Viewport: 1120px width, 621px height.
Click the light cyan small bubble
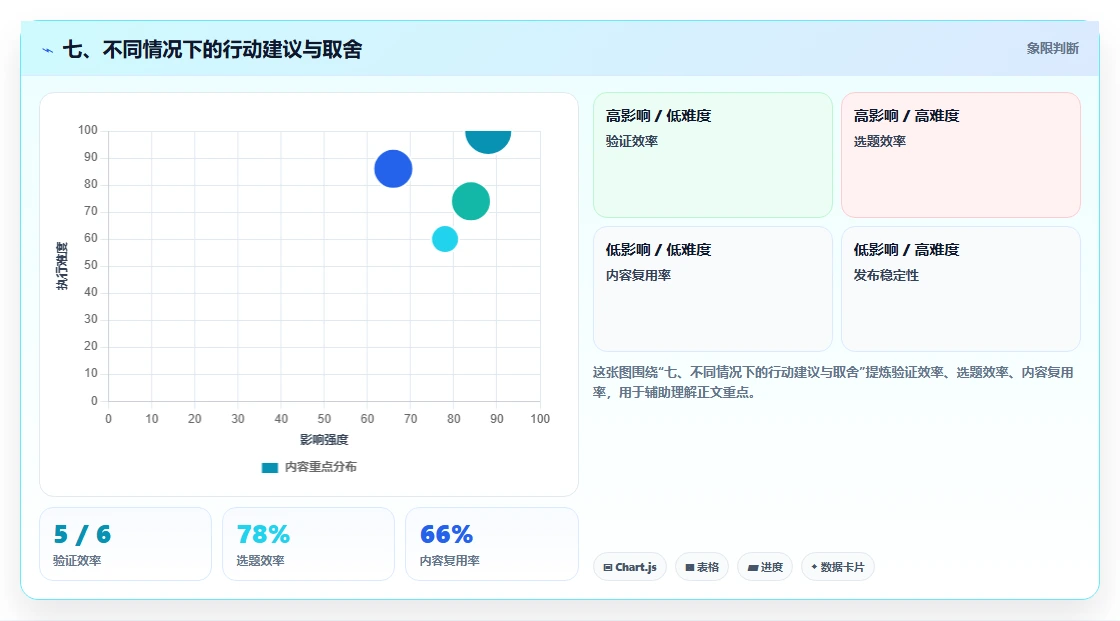pyautogui.click(x=444, y=239)
